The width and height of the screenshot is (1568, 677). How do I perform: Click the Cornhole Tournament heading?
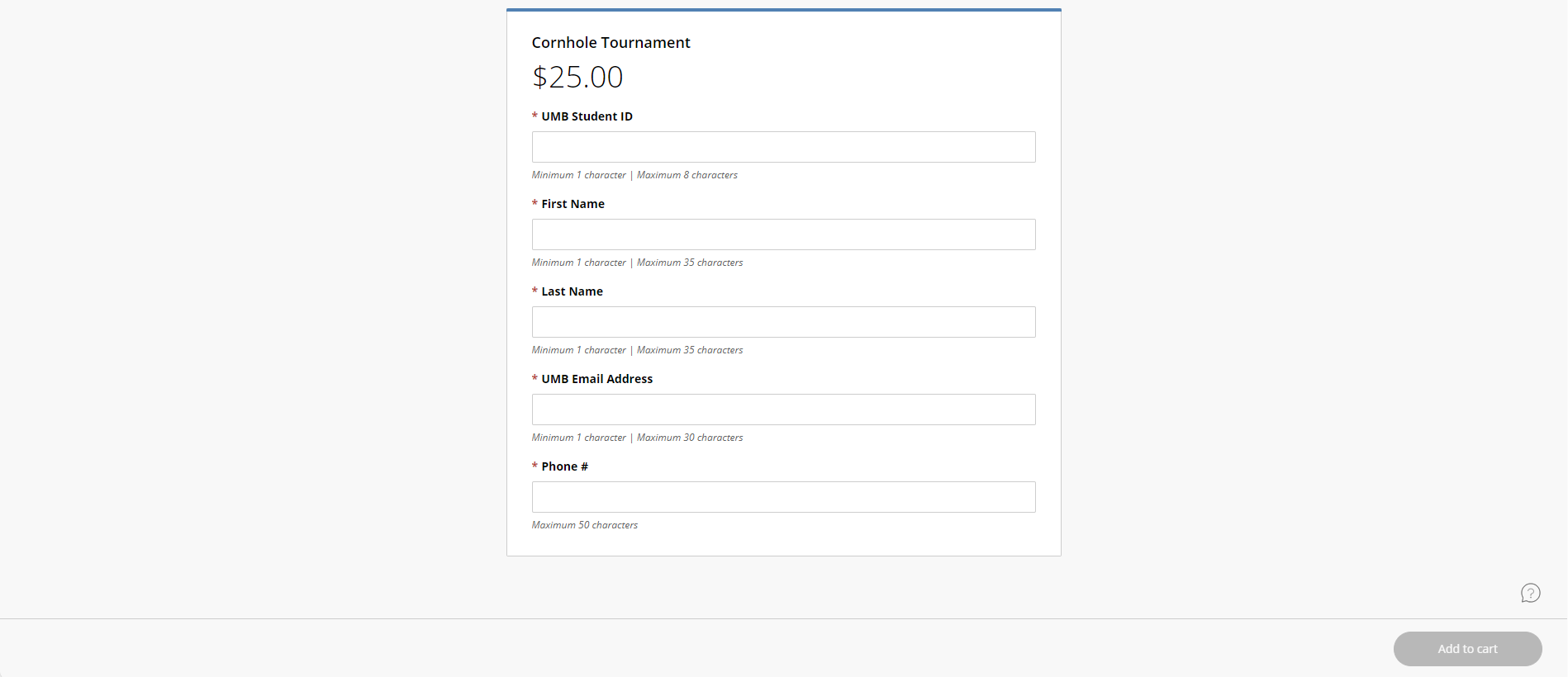[611, 43]
